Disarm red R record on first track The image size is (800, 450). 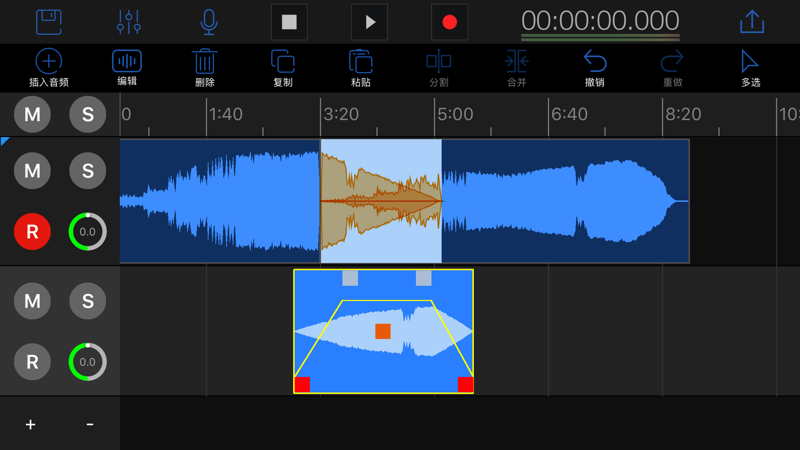pyautogui.click(x=32, y=232)
